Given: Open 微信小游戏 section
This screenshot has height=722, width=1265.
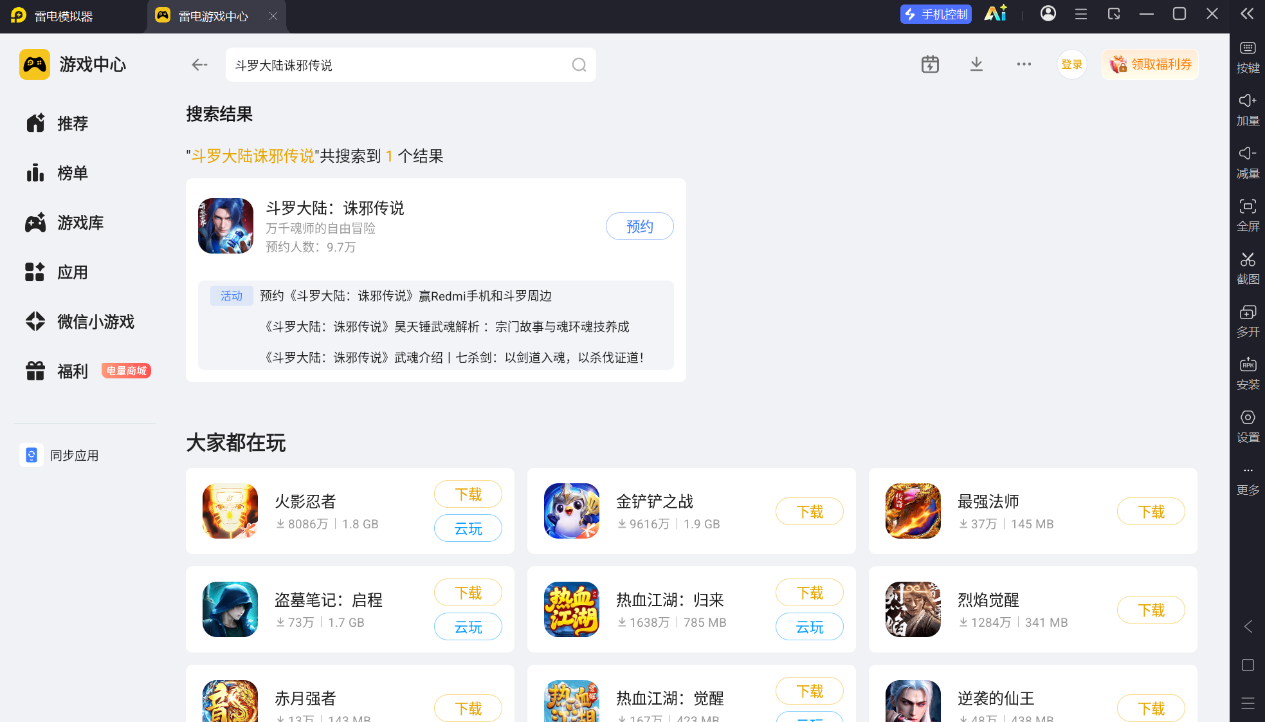Looking at the screenshot, I should click(80, 322).
